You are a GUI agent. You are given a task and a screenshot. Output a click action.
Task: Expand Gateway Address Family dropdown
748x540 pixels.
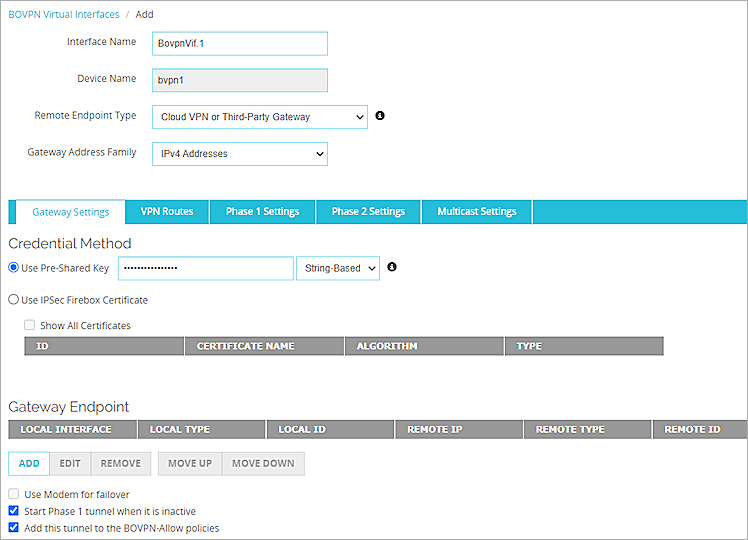(240, 154)
